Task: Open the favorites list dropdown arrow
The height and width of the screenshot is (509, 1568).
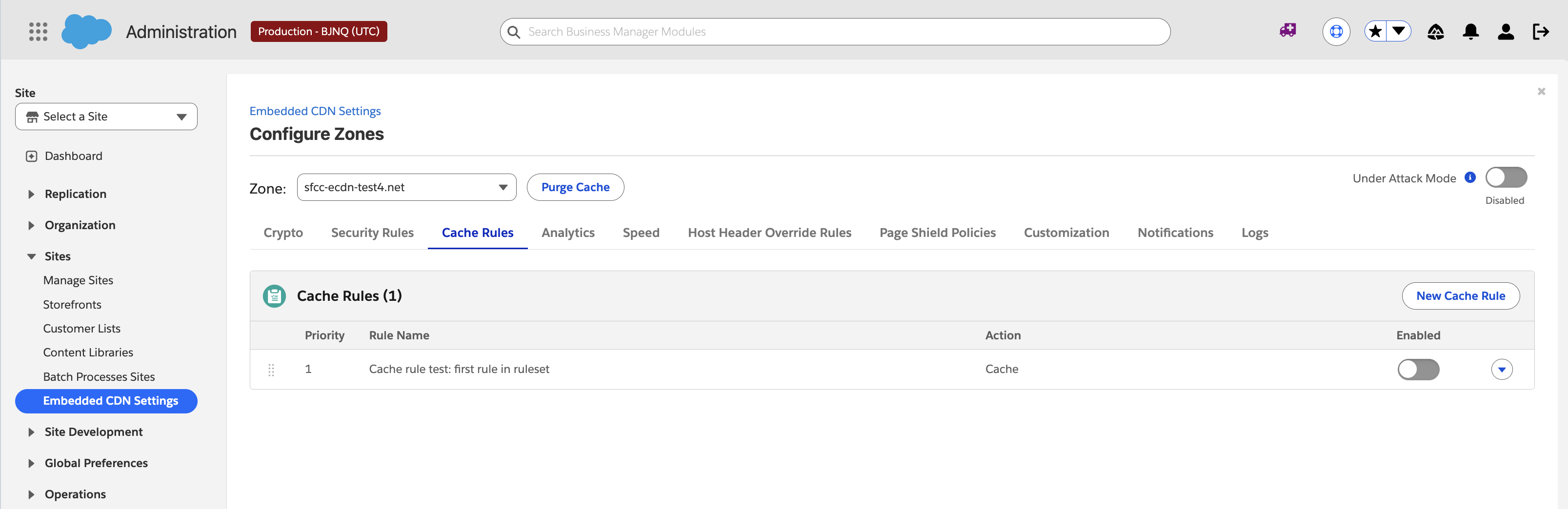Action: pyautogui.click(x=1399, y=31)
